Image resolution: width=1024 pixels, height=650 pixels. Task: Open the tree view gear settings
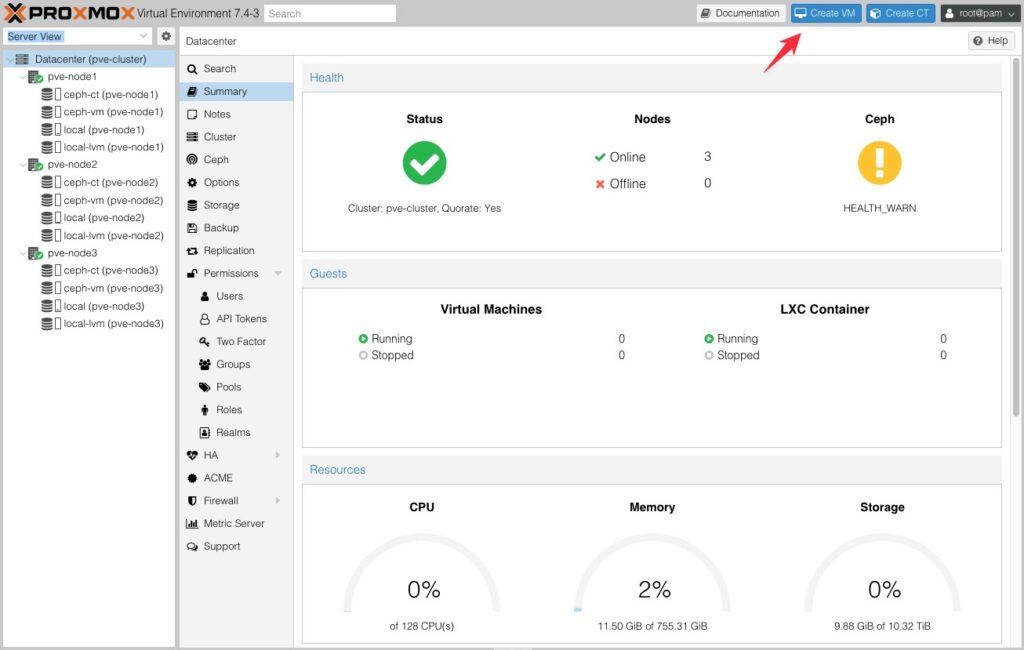pyautogui.click(x=166, y=36)
